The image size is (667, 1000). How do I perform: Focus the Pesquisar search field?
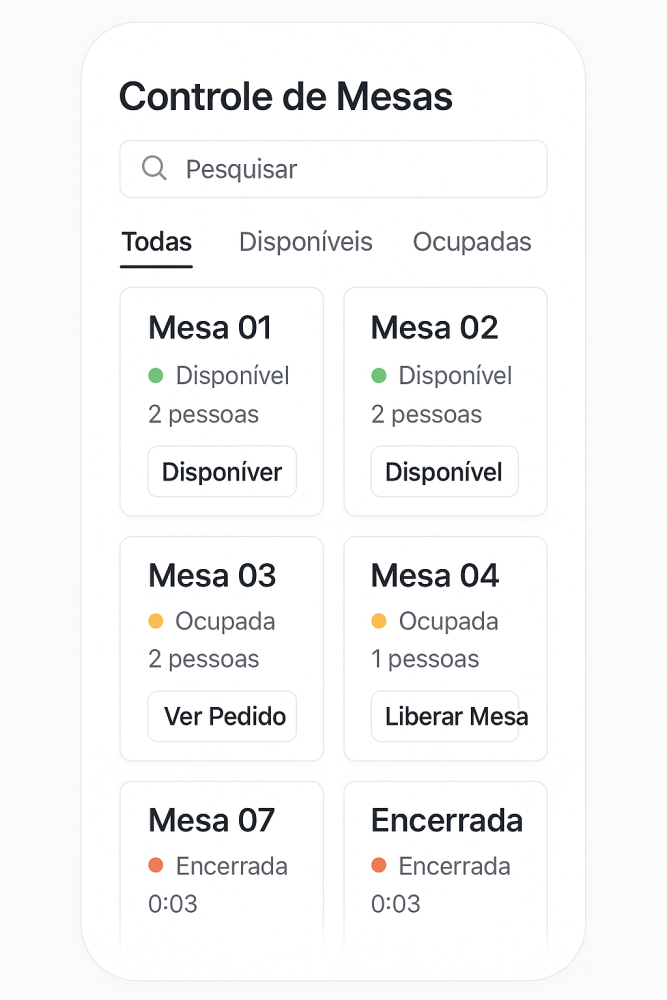point(334,169)
